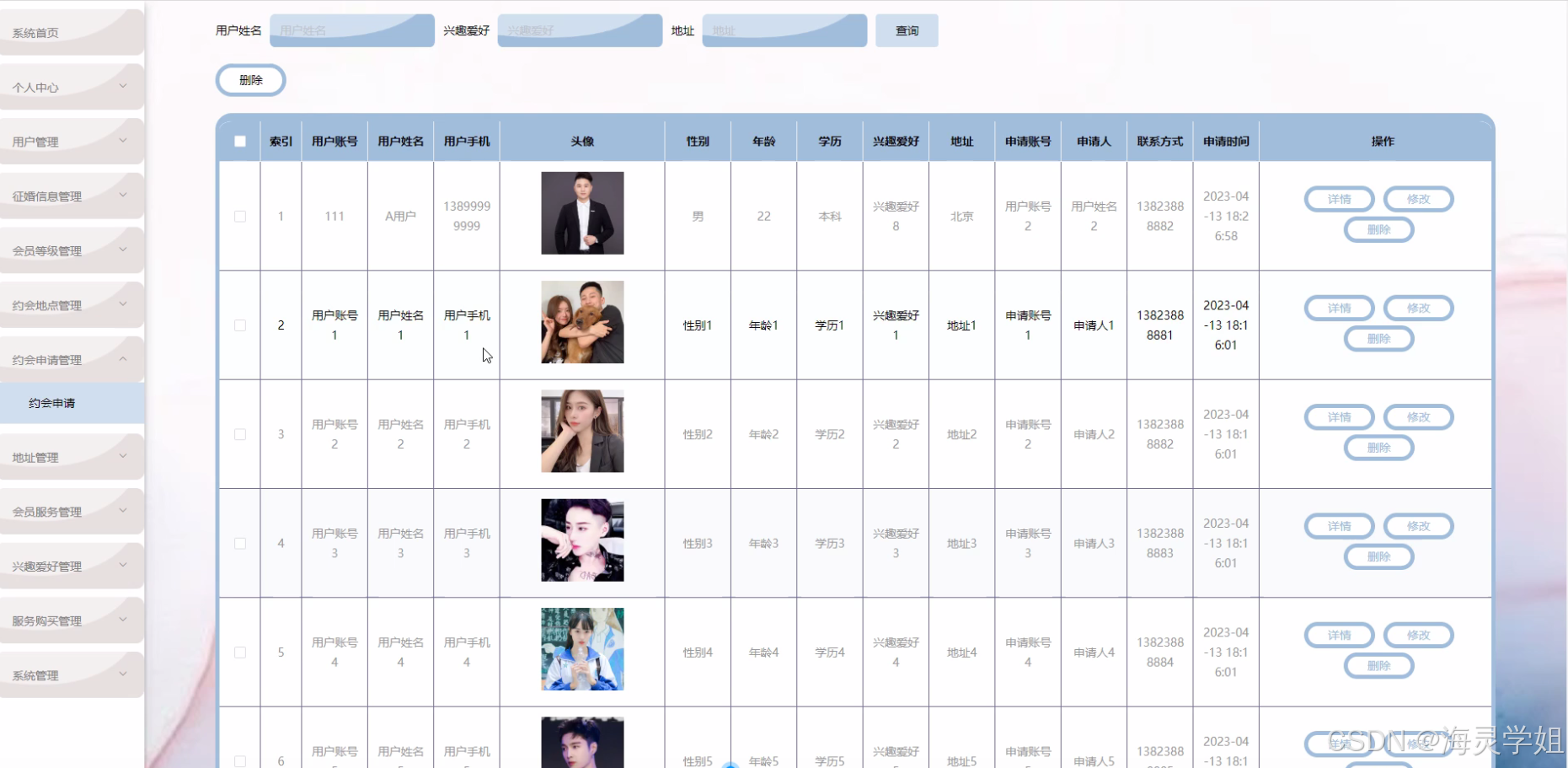The width and height of the screenshot is (1568, 768).
Task: Select the 约会申请 submenu item
Action: tap(72, 403)
